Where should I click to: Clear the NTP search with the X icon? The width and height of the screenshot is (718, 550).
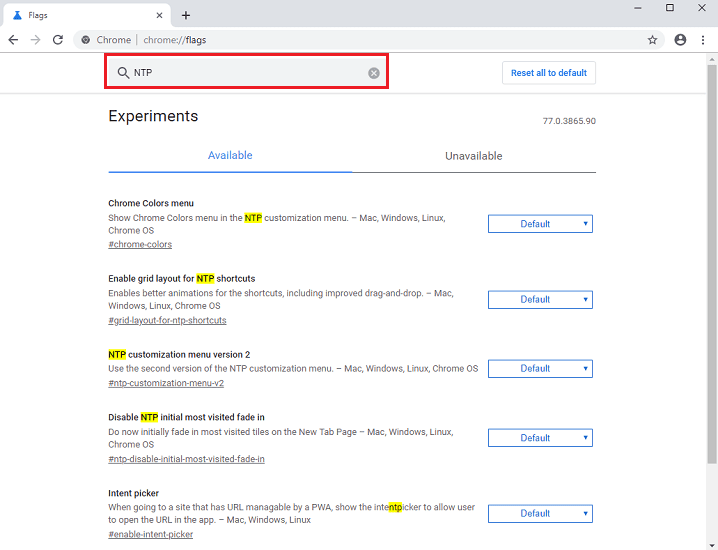(374, 73)
